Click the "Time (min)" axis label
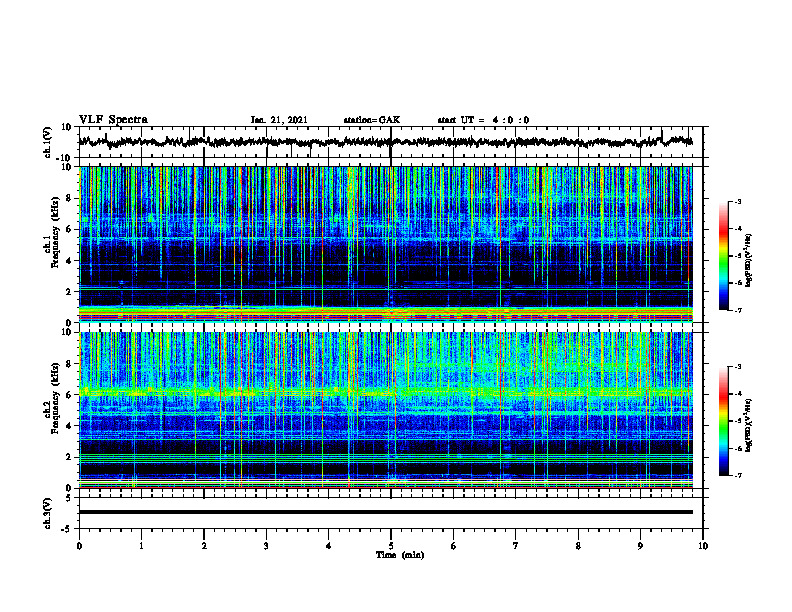Image resolution: width=792 pixels, height=612 pixels. [400, 555]
